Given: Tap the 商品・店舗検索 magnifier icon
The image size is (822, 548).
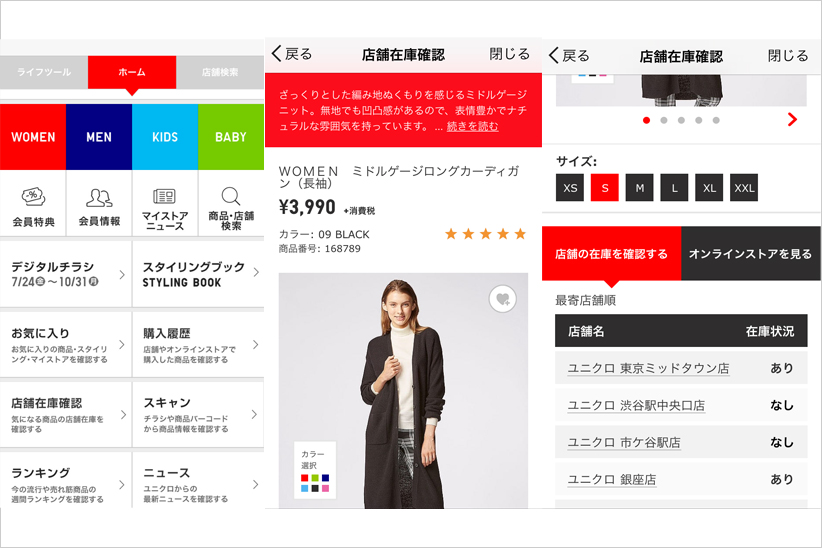Looking at the screenshot, I should [231, 196].
